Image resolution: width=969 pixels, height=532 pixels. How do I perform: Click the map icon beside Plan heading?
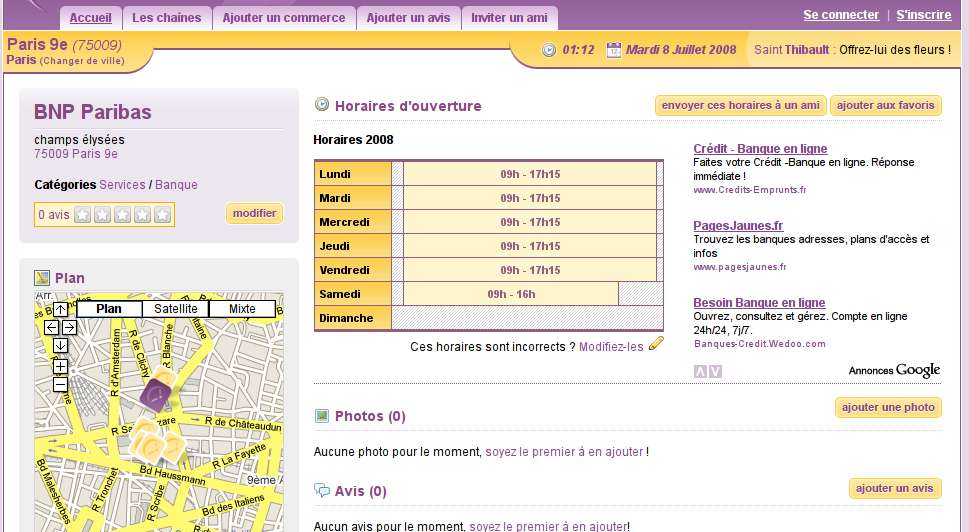(41, 278)
